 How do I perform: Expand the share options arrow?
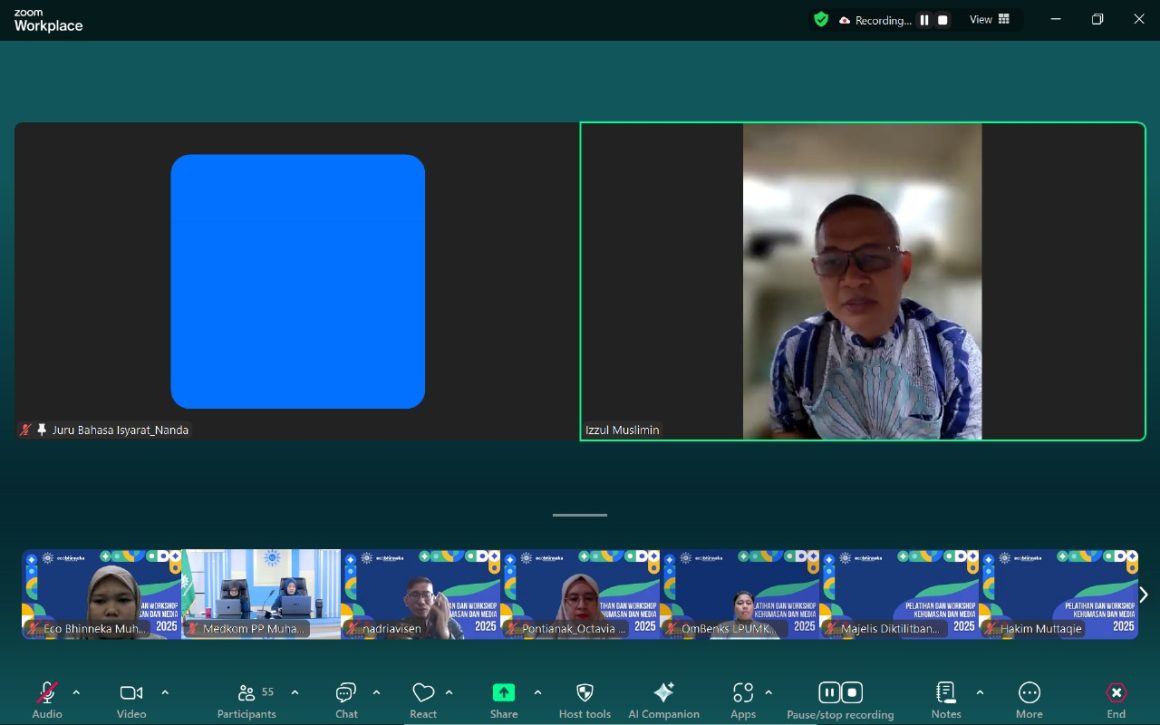pos(537,692)
